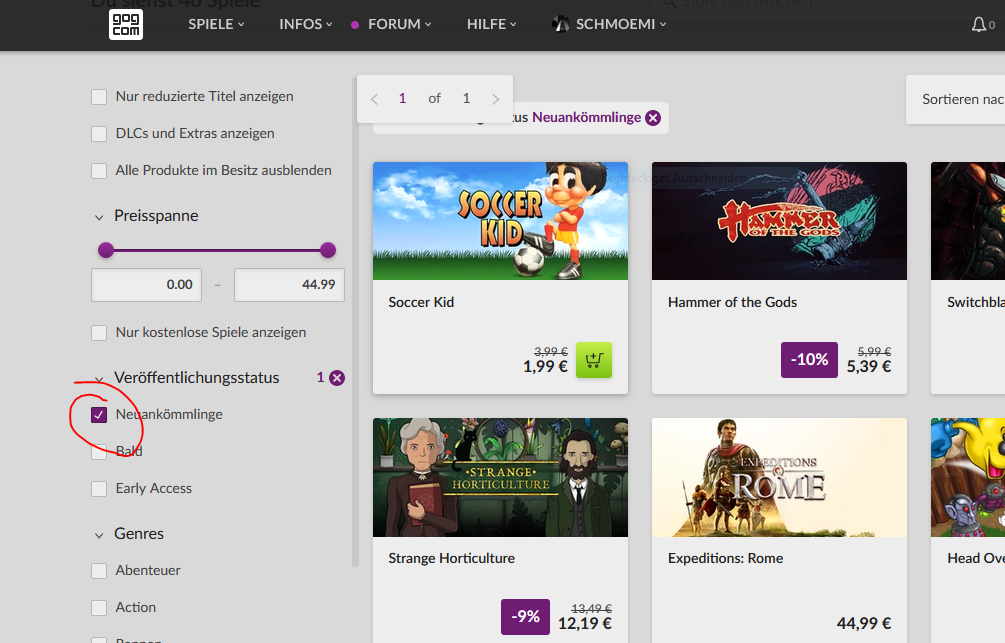Screen dimensions: 1005x643
Task: Enable Nur reduzierte Titel anzeigen
Action: click(x=99, y=97)
